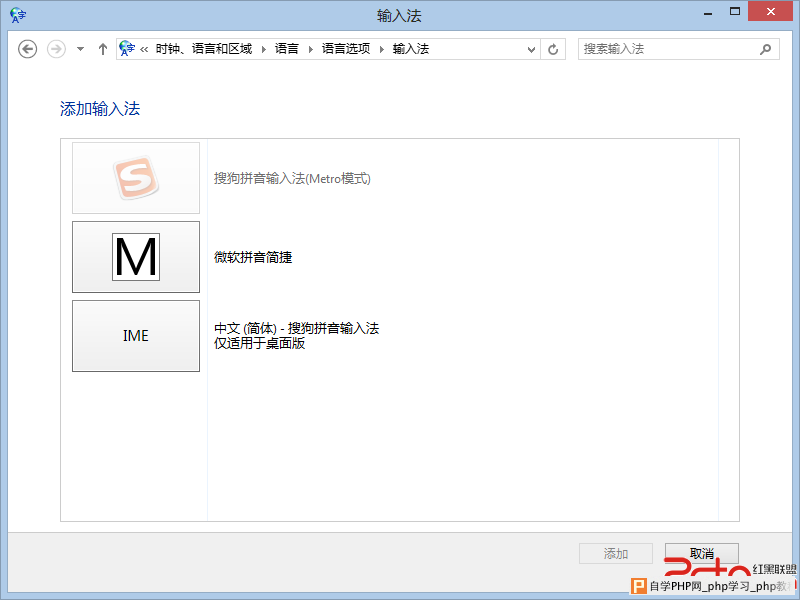Viewport: 800px width, 600px height.
Task: Choose 微软拼音简捷 input method
Action: pyautogui.click(x=253, y=257)
